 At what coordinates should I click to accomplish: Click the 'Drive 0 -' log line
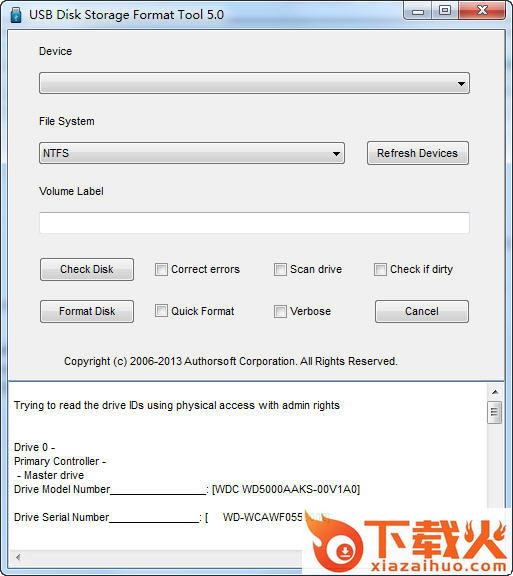[x=35, y=447]
